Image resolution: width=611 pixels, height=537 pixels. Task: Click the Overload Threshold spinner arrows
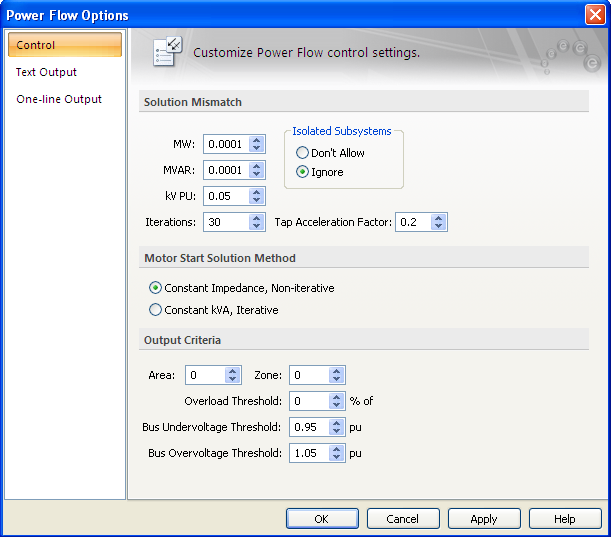[x=337, y=401]
